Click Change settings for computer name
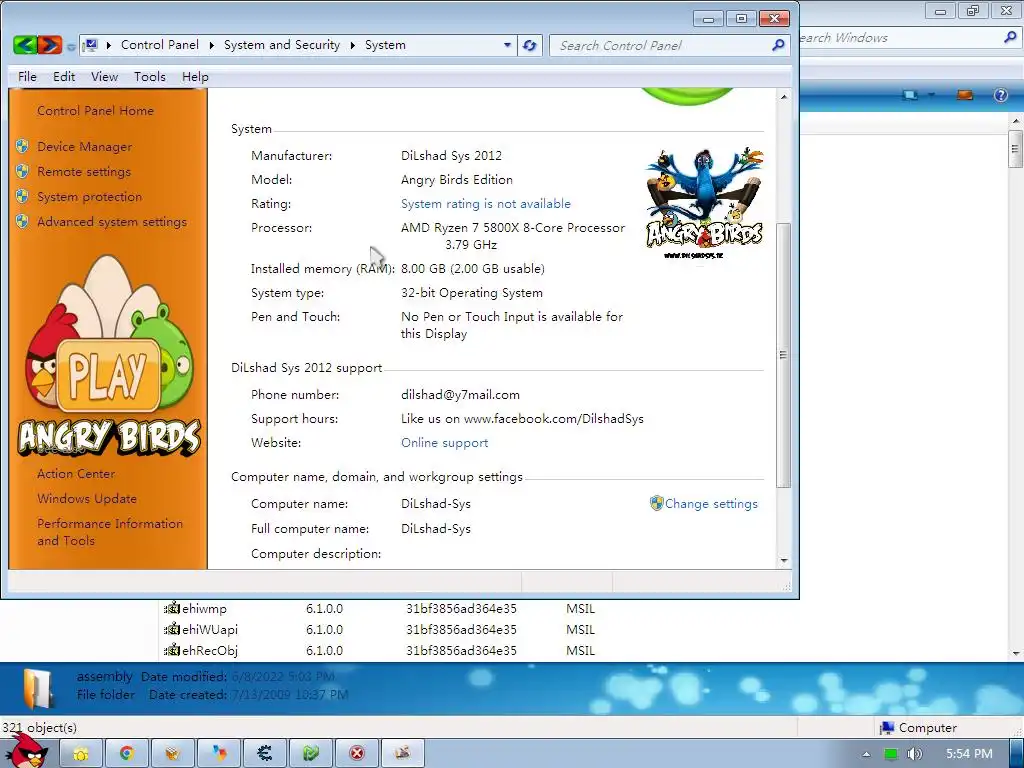This screenshot has height=768, width=1024. coord(711,504)
